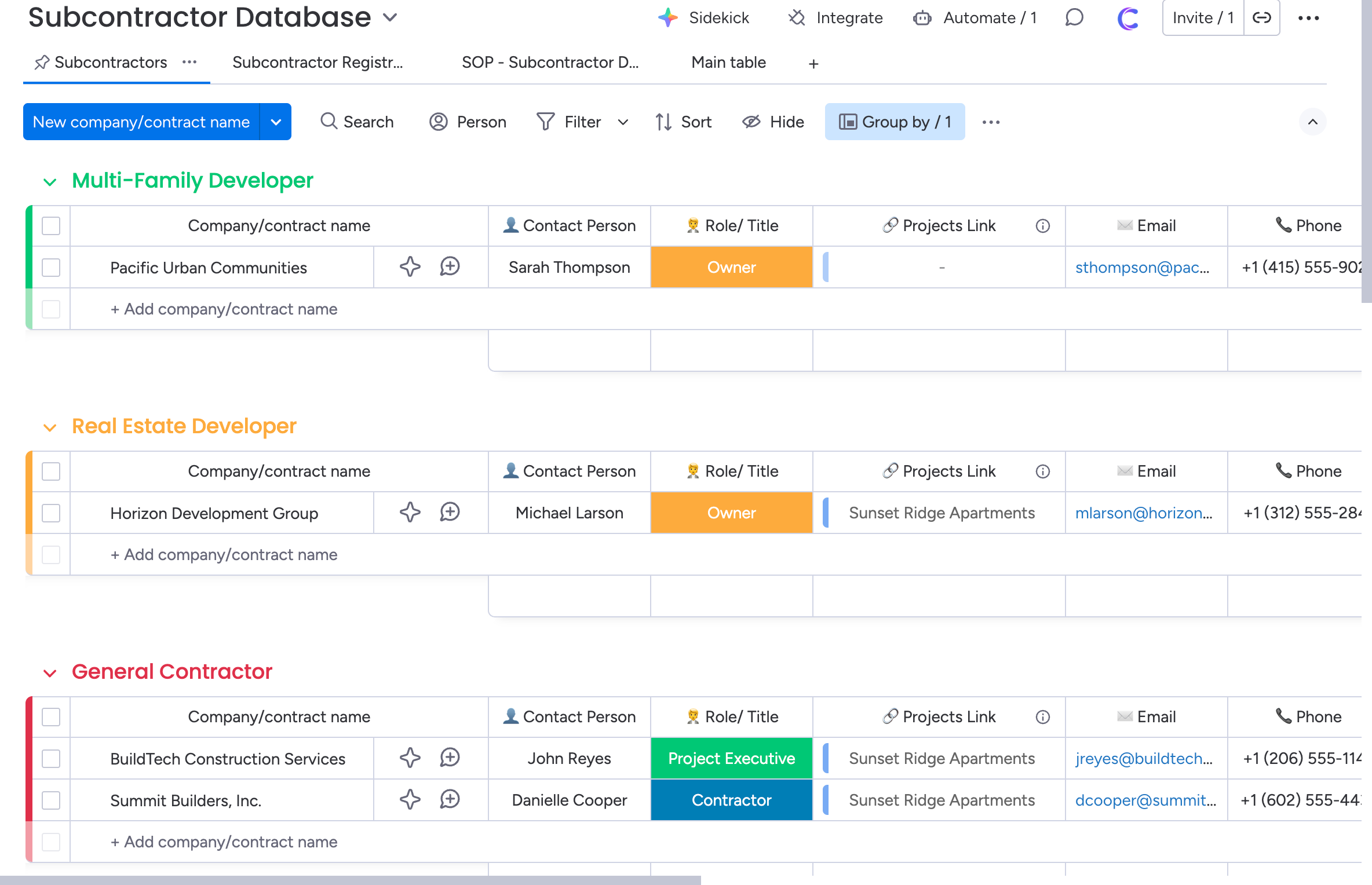Click the Group by button
This screenshot has height=885, width=1372.
pyautogui.click(x=895, y=122)
